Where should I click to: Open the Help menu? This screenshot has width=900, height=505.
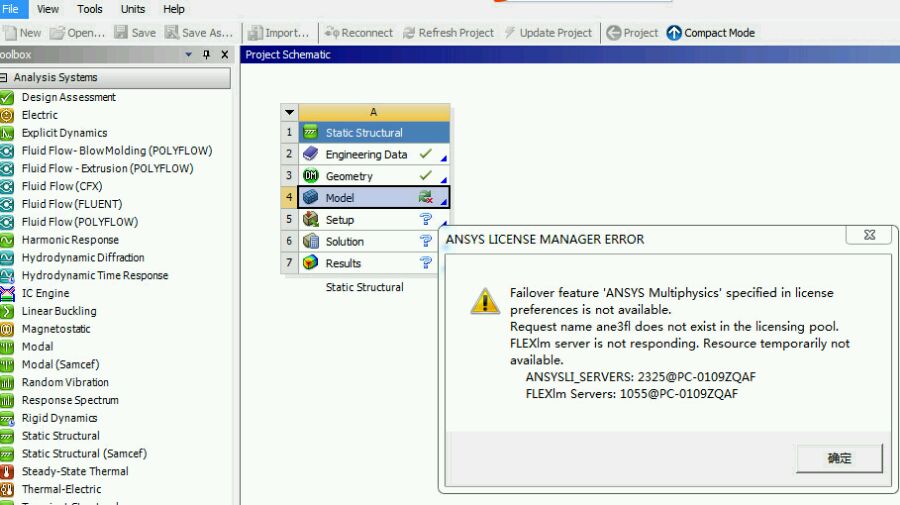(173, 9)
